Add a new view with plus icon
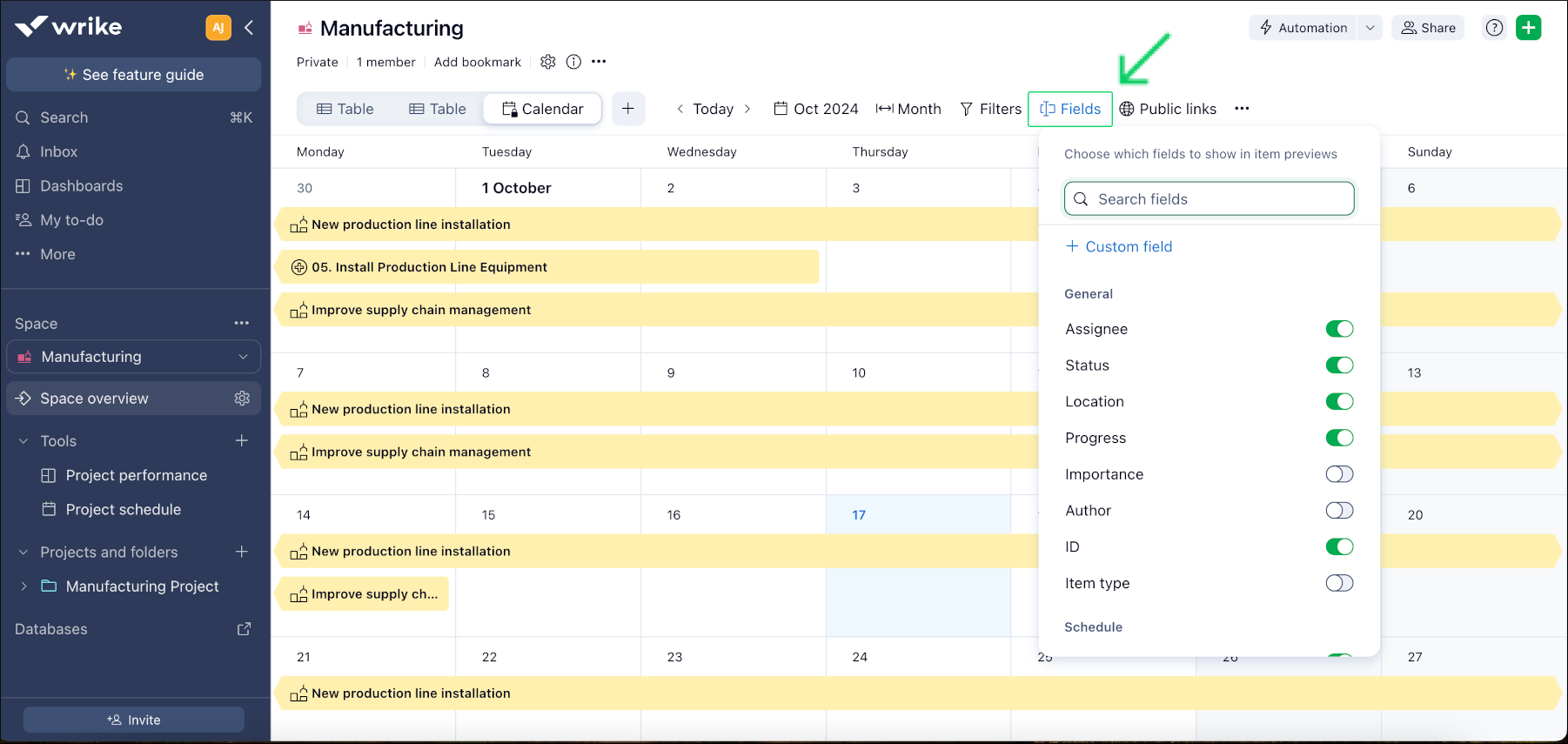 [627, 109]
